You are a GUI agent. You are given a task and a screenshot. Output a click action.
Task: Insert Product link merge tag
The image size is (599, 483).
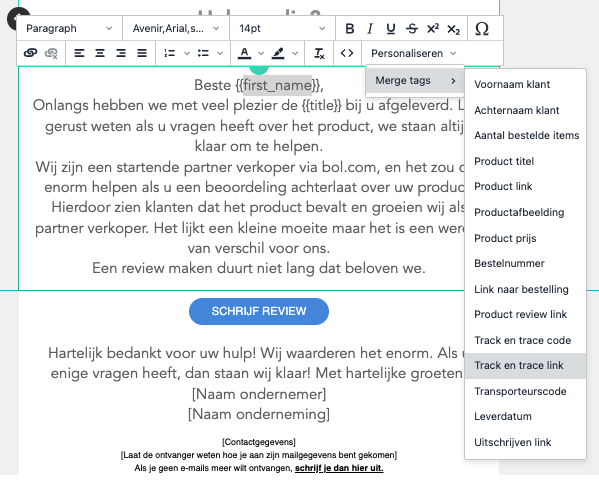tap(525, 186)
